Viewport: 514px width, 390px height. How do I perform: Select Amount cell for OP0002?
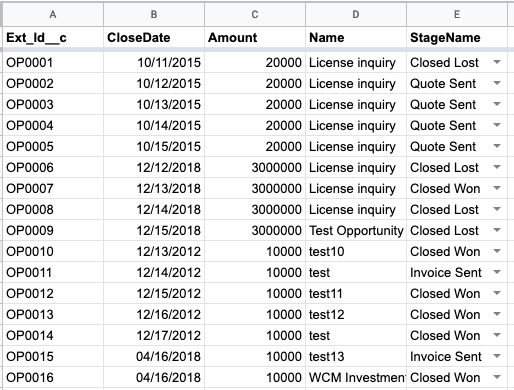(x=255, y=83)
